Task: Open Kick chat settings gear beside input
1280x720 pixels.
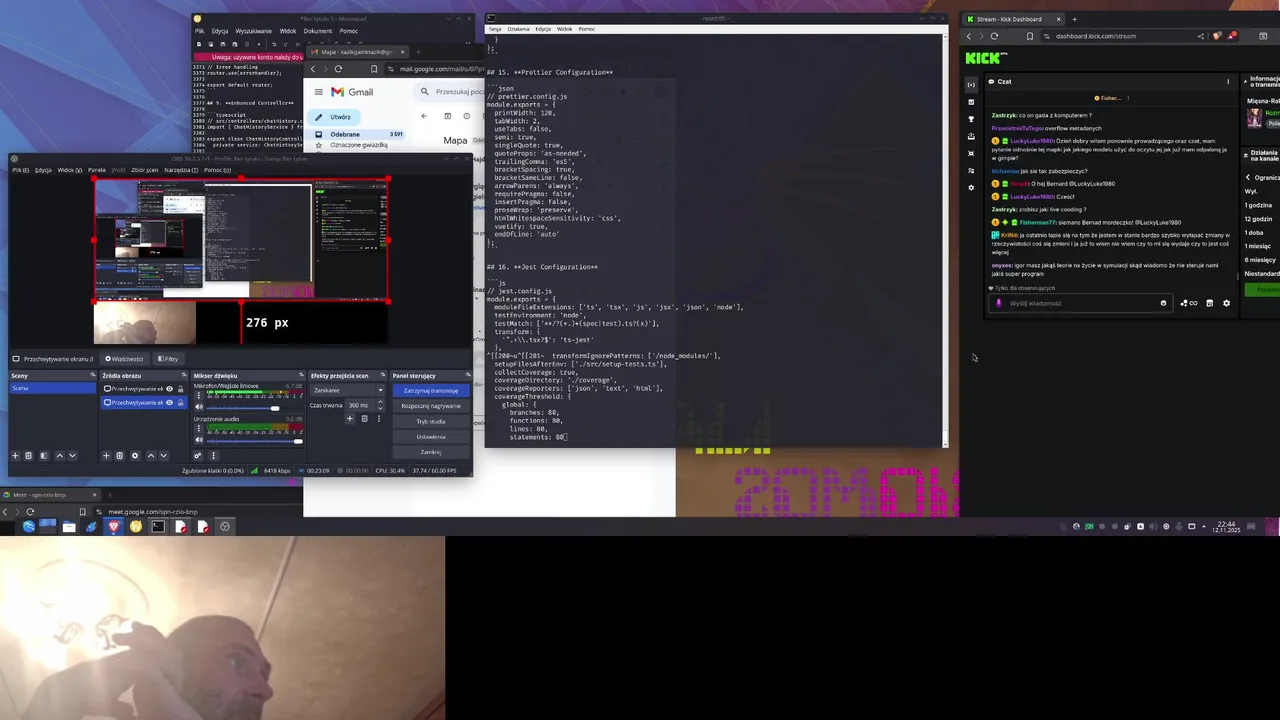Action: (1226, 303)
